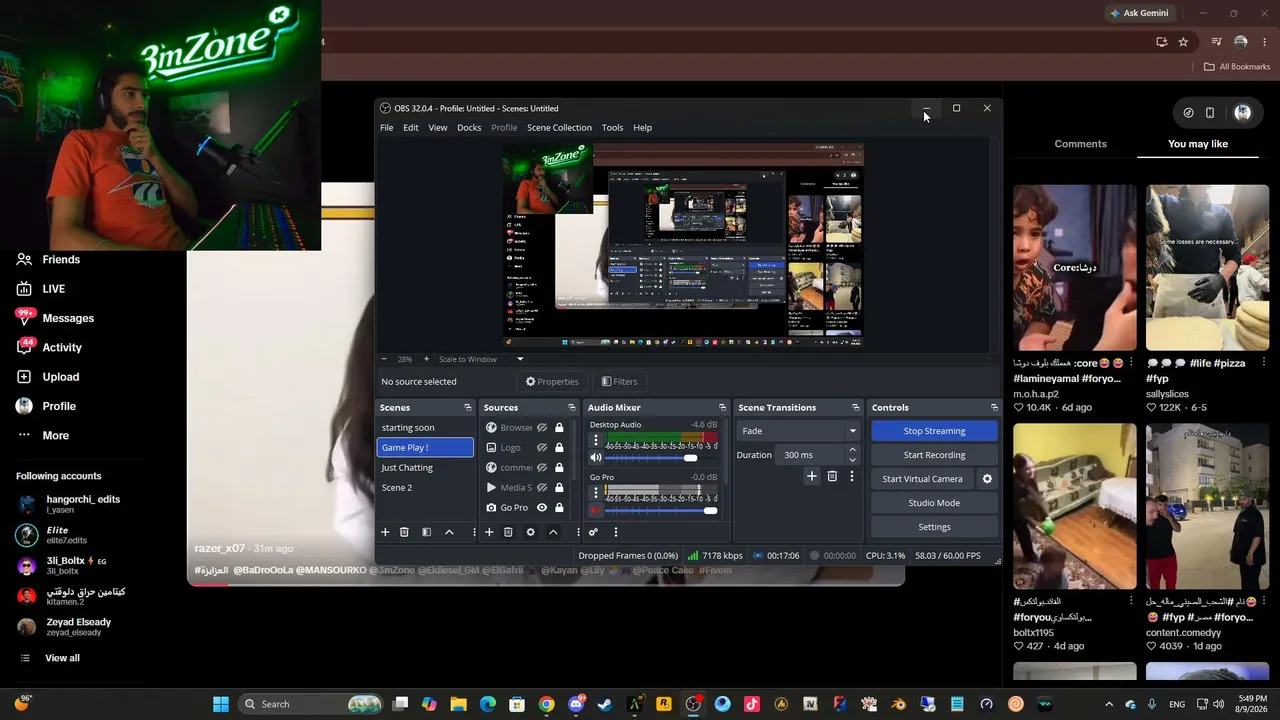Unlock the Logo source
1280x720 pixels.
[559, 448]
